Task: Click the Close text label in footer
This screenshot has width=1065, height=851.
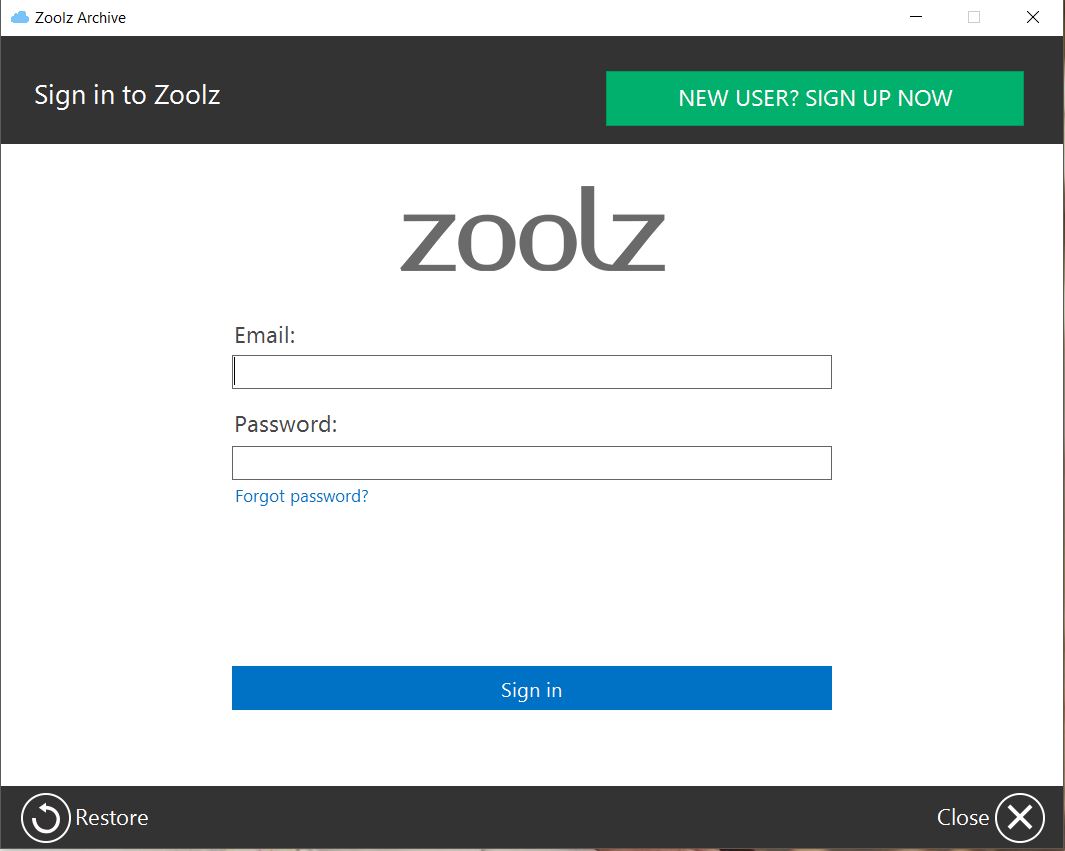Action: 962,818
